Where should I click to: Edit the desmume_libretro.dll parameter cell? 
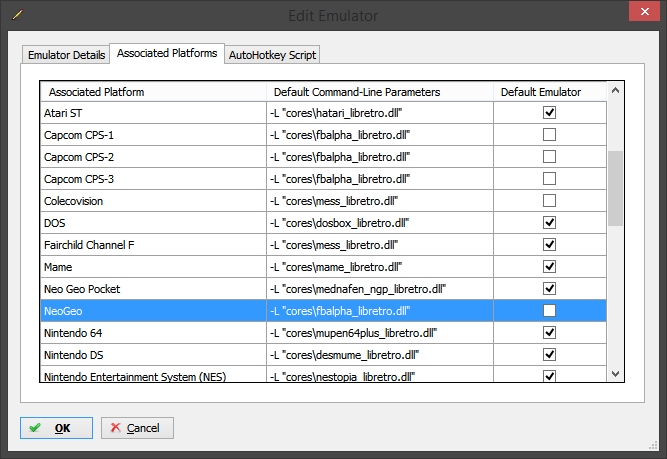click(x=380, y=355)
